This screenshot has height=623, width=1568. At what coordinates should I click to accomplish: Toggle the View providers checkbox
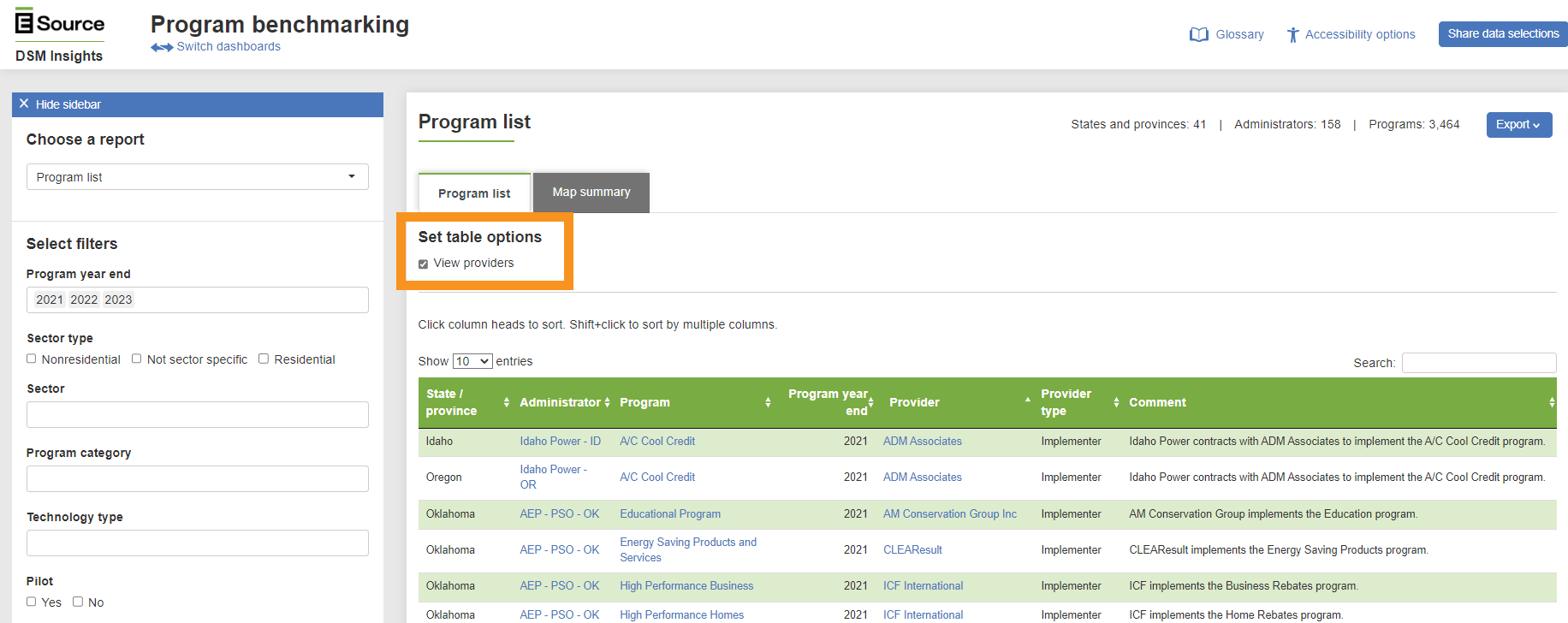(x=423, y=264)
